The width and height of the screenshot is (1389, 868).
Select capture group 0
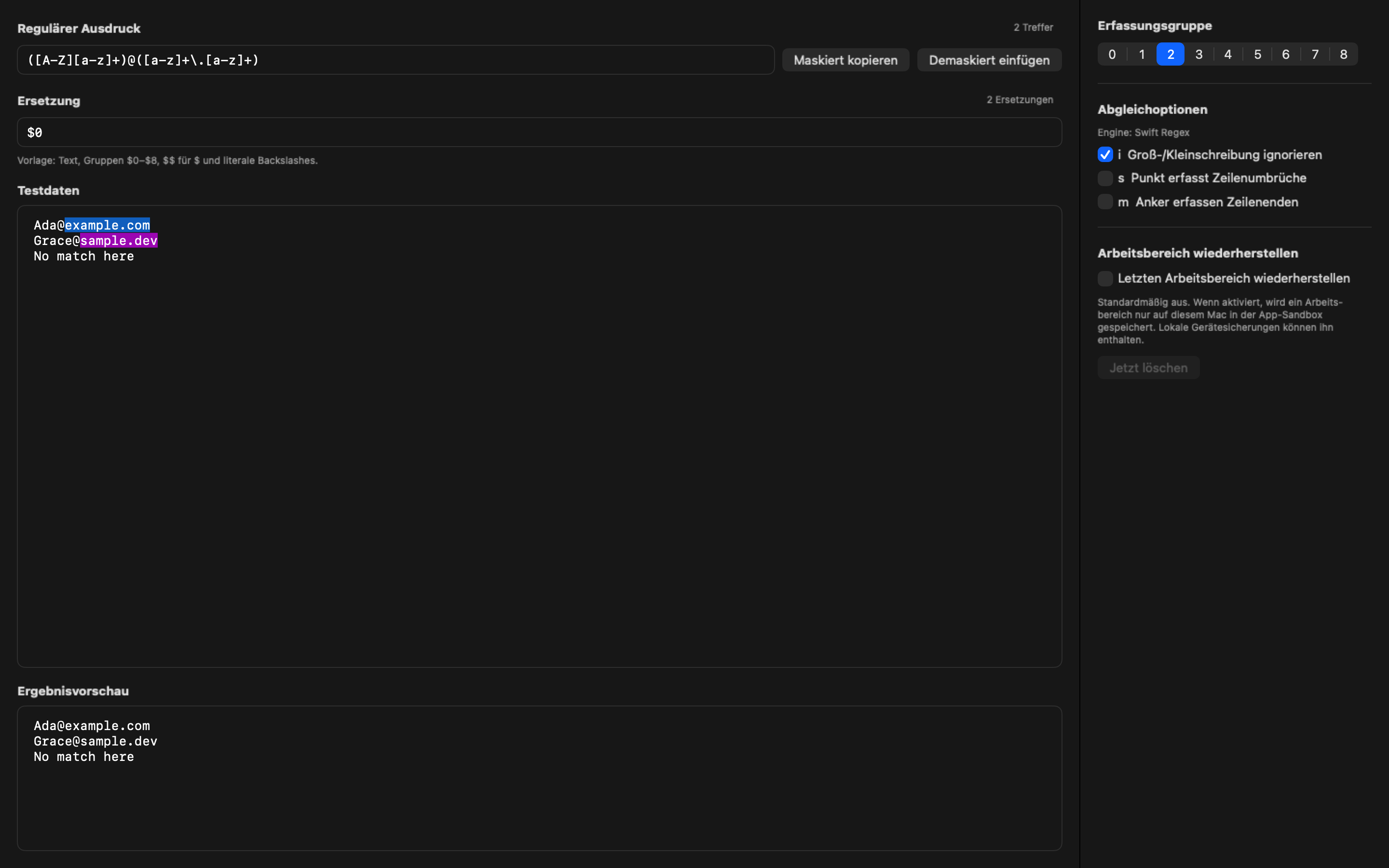pyautogui.click(x=1112, y=54)
